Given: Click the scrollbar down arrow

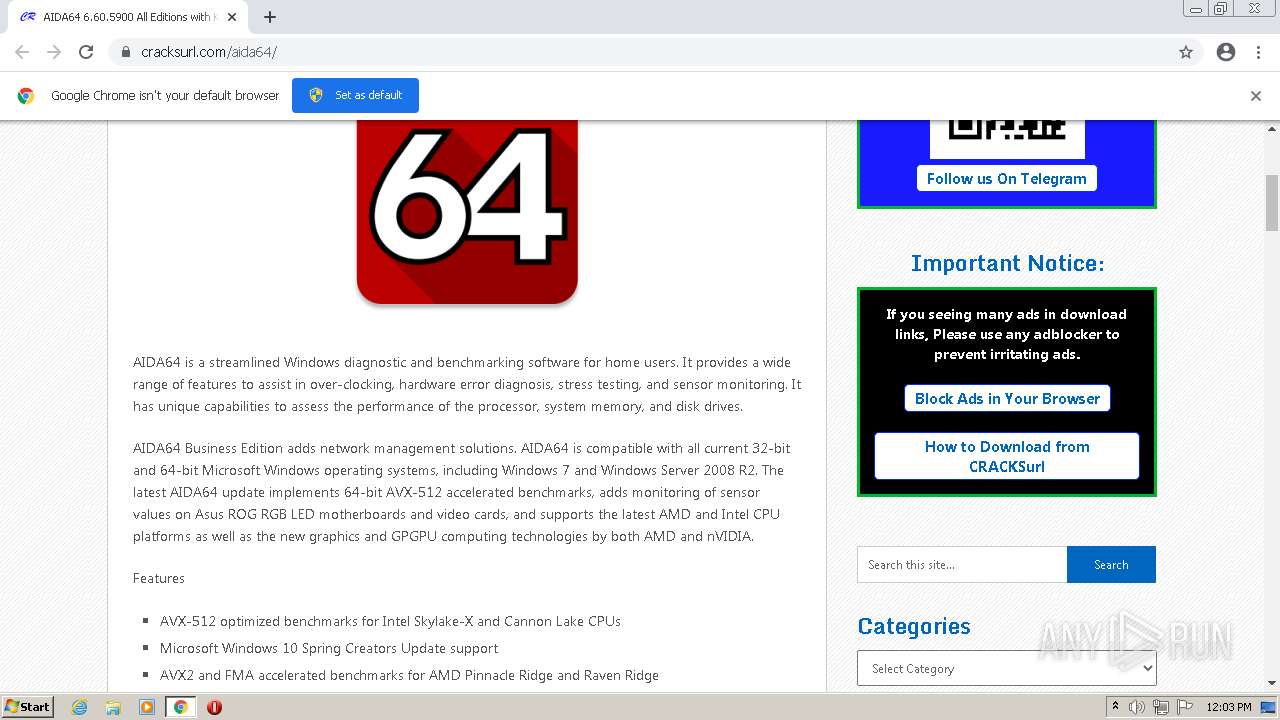Looking at the screenshot, I should pos(1272,683).
